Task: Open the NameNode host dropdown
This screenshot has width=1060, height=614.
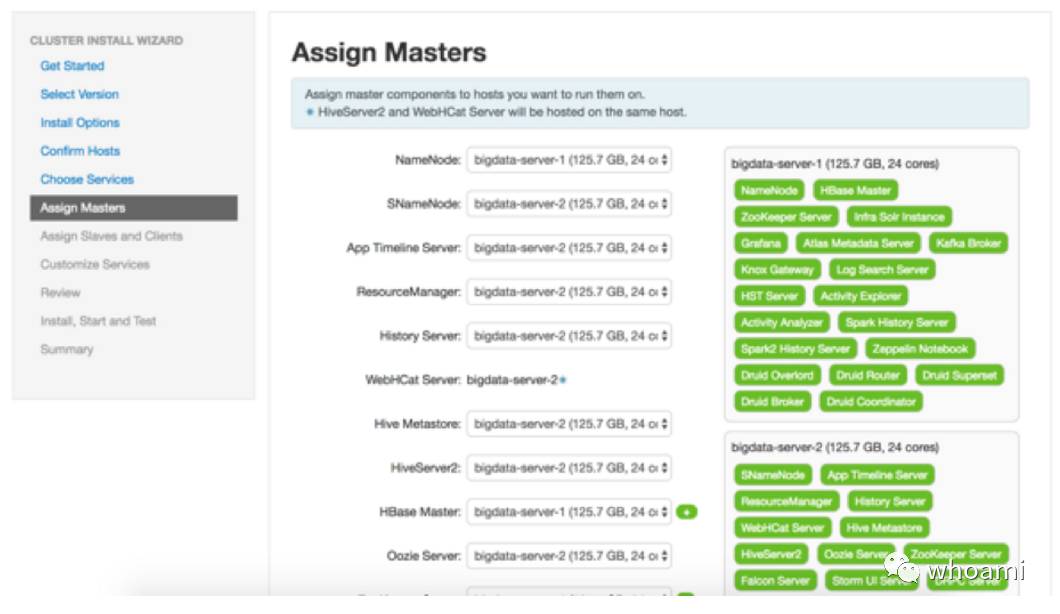Action: click(569, 159)
